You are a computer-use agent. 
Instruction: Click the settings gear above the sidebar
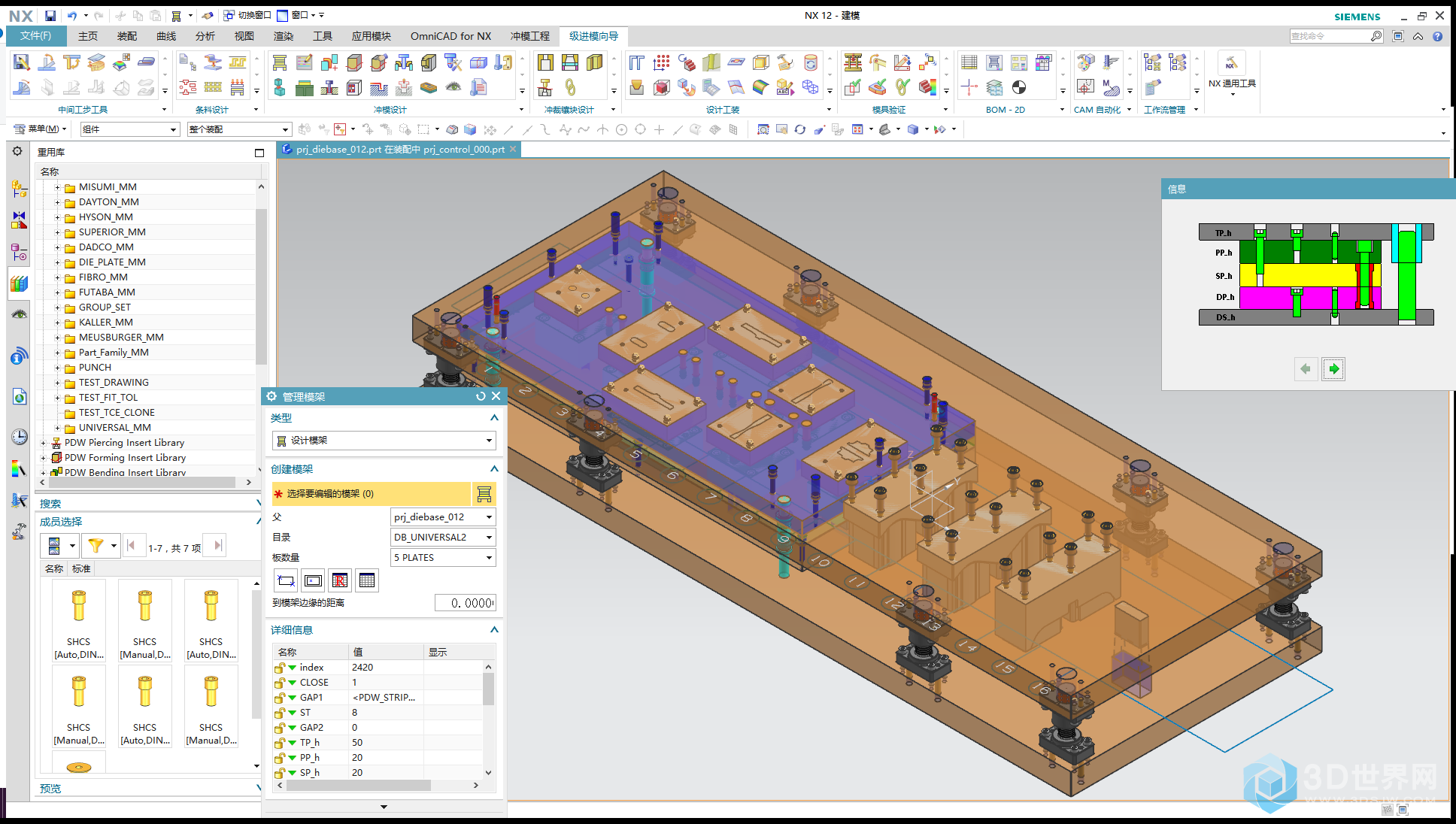(x=17, y=151)
